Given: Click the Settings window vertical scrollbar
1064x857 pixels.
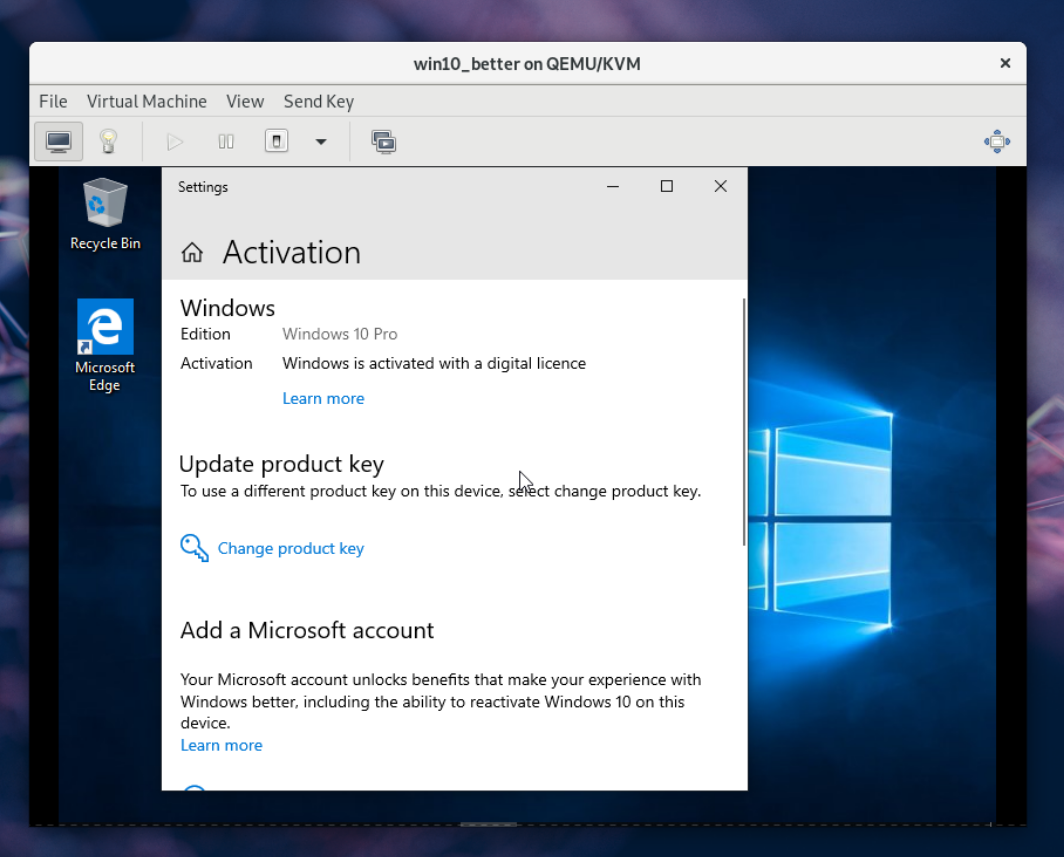Looking at the screenshot, I should 744,420.
